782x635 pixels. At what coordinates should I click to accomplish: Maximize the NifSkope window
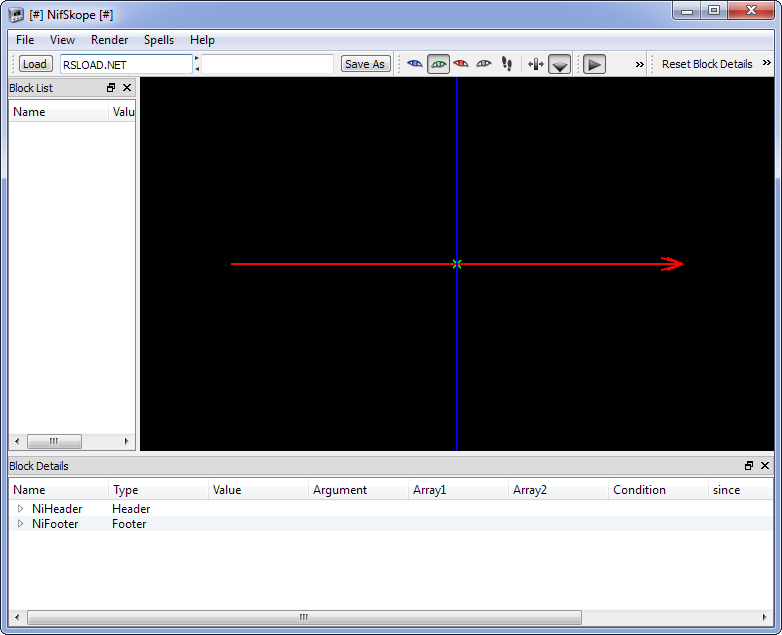click(714, 10)
